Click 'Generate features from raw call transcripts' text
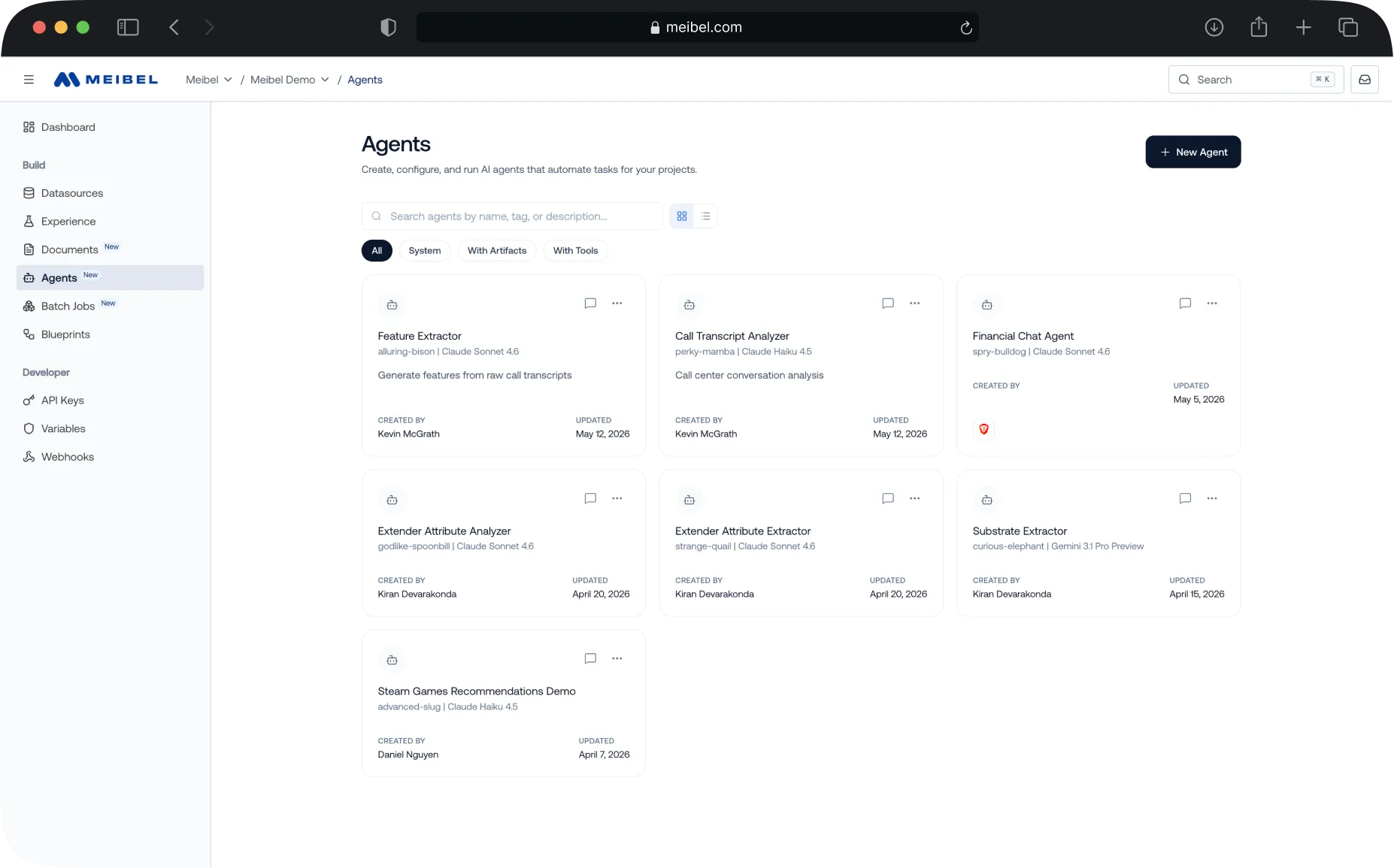 click(x=474, y=375)
